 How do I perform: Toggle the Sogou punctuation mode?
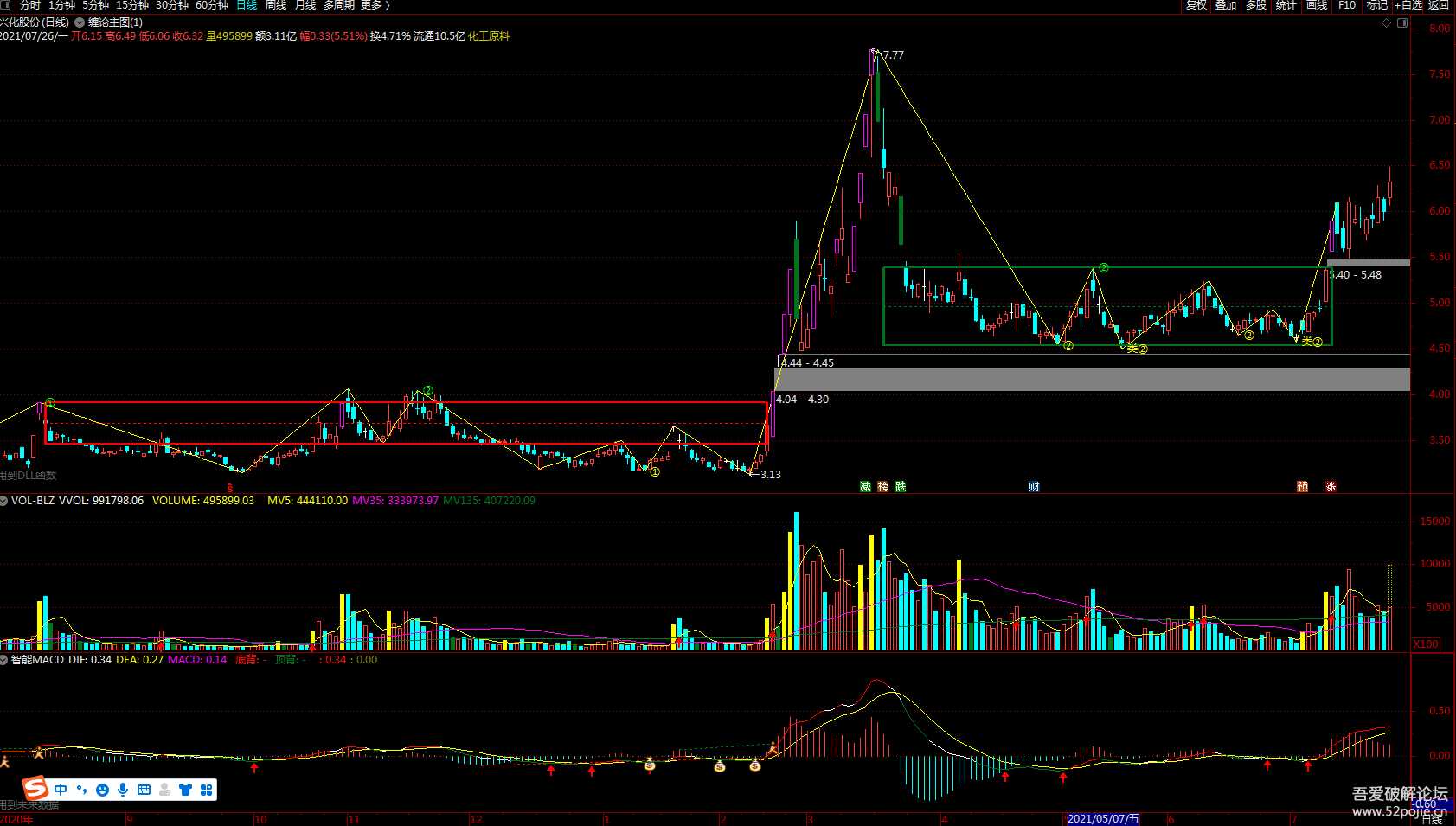[x=81, y=790]
